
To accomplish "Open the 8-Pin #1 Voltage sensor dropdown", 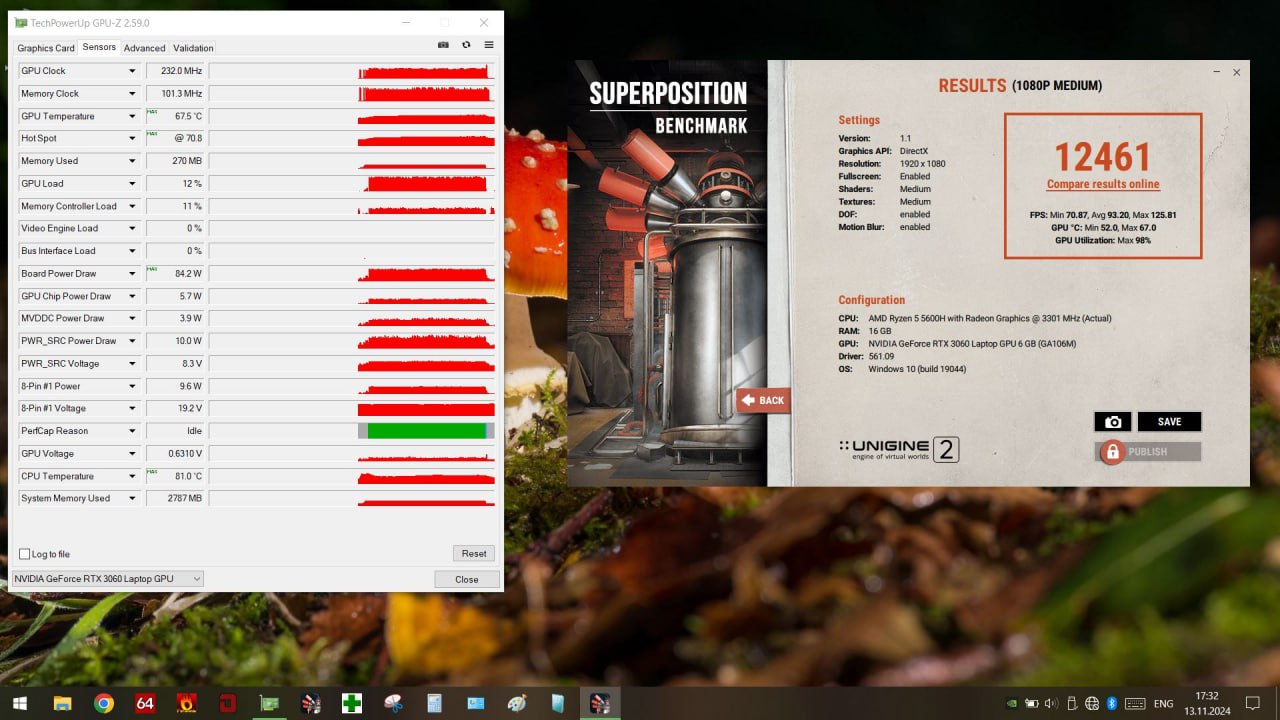I will click(132, 409).
